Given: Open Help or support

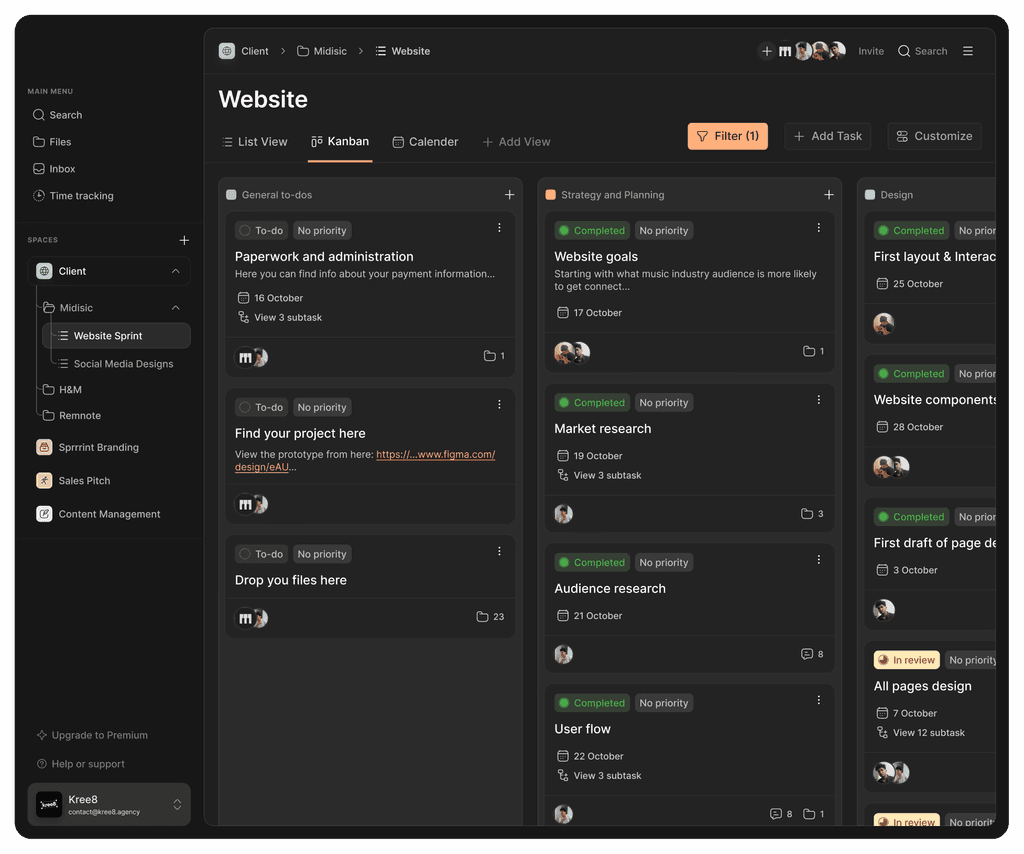Looking at the screenshot, I should click(x=81, y=764).
